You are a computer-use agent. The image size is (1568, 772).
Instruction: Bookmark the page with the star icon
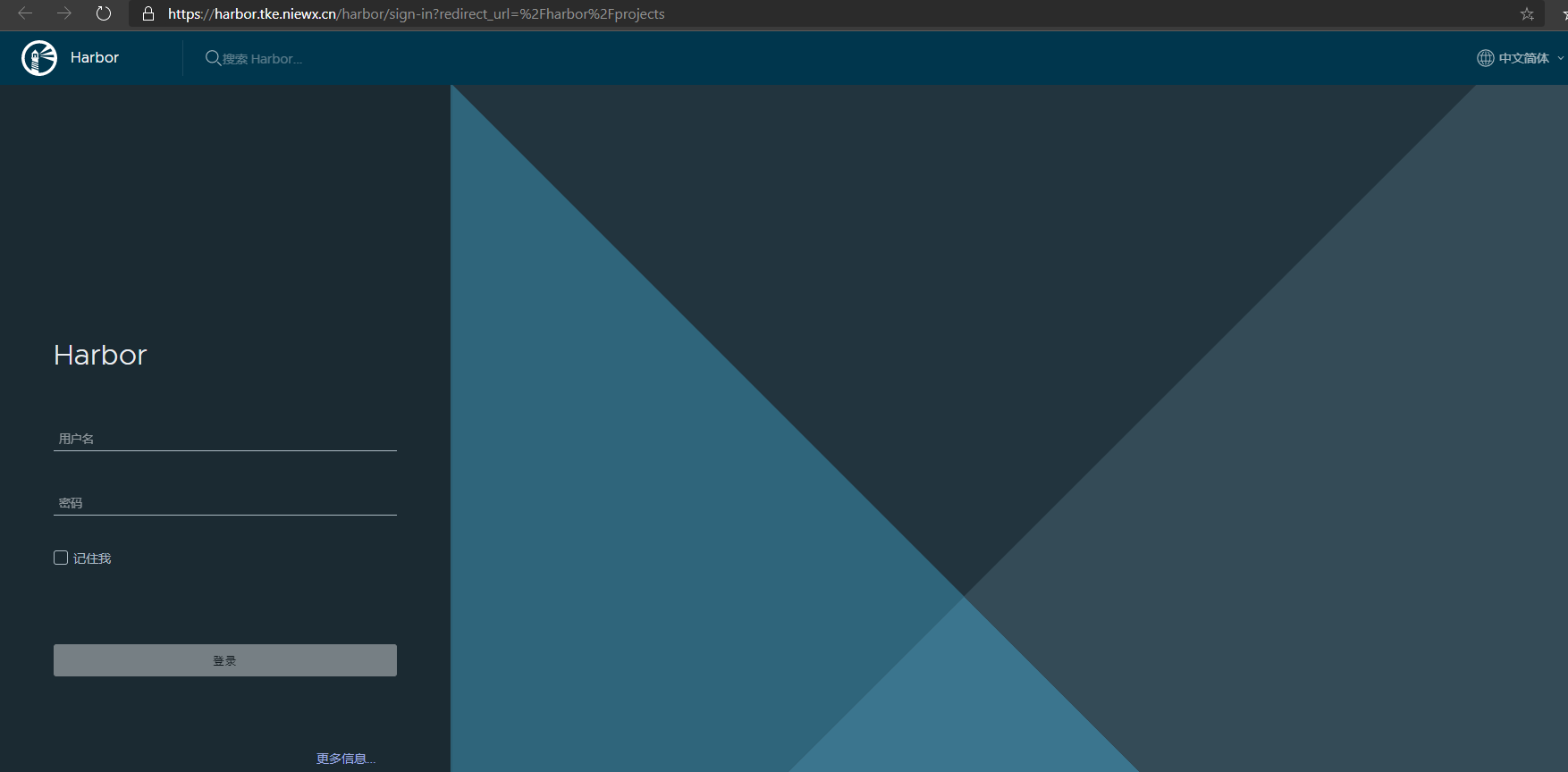click(1527, 13)
